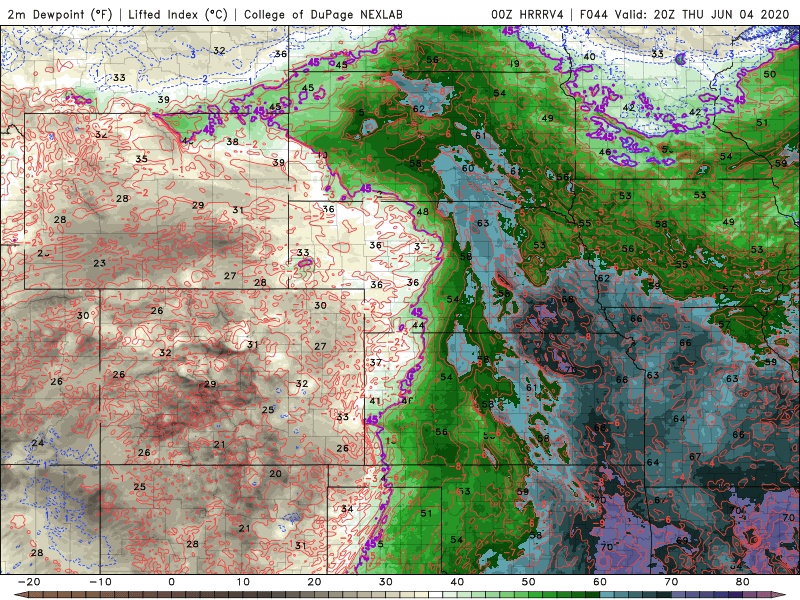Click the "00Z HRRRV4" model run label
Screen dimensions: 800x600
click(x=527, y=14)
